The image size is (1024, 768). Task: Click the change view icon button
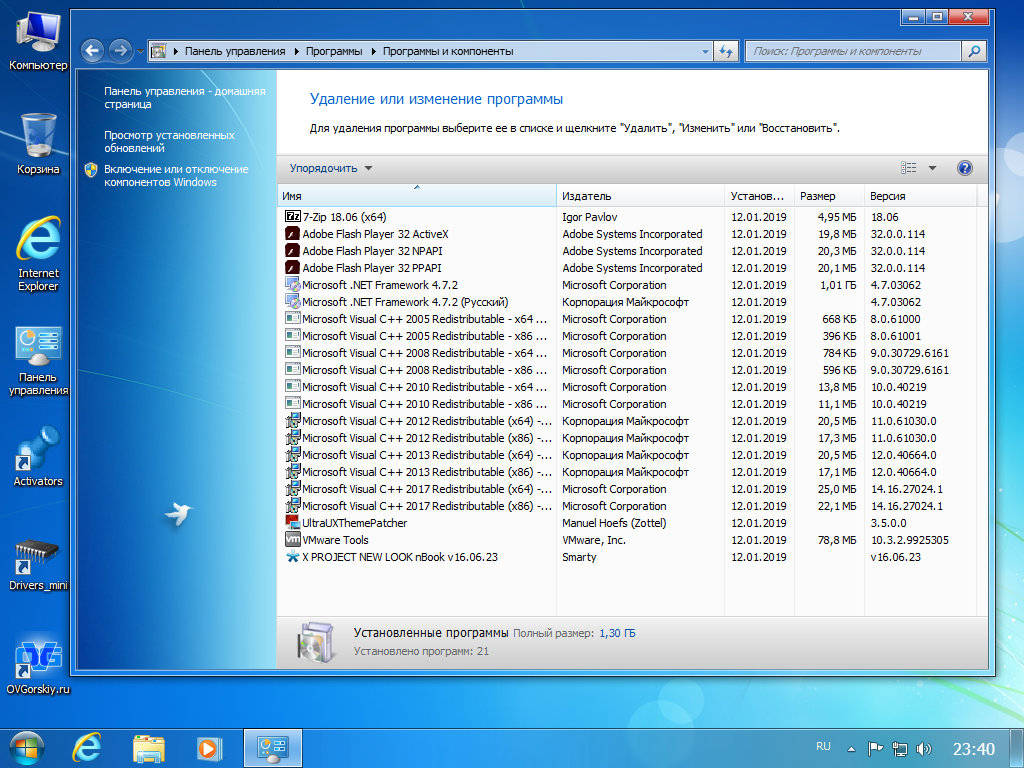pyautogui.click(x=908, y=168)
